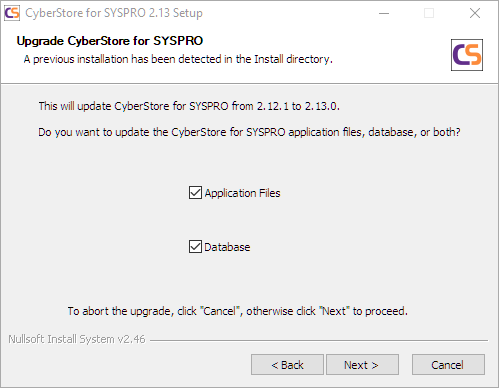Click the large CyberStore logo in the header
The width and height of the screenshot is (499, 388).
point(467,55)
